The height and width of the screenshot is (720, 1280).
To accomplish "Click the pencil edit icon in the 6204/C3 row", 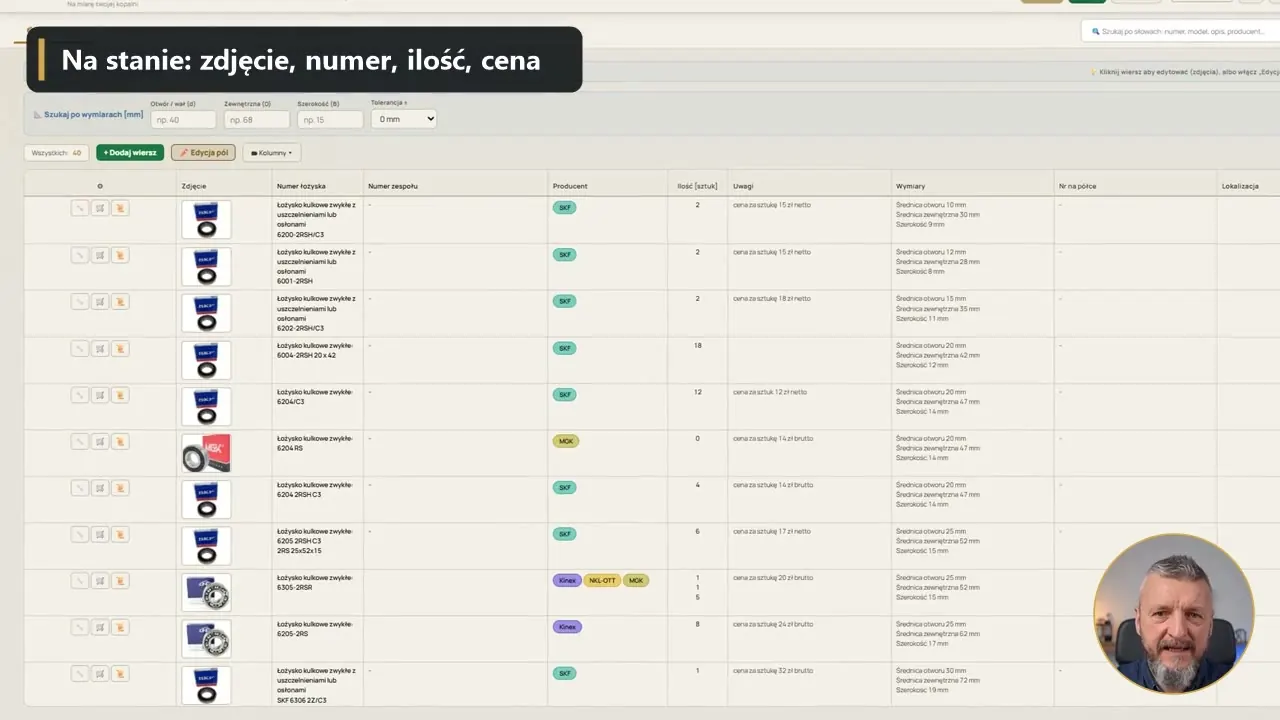I will point(80,395).
